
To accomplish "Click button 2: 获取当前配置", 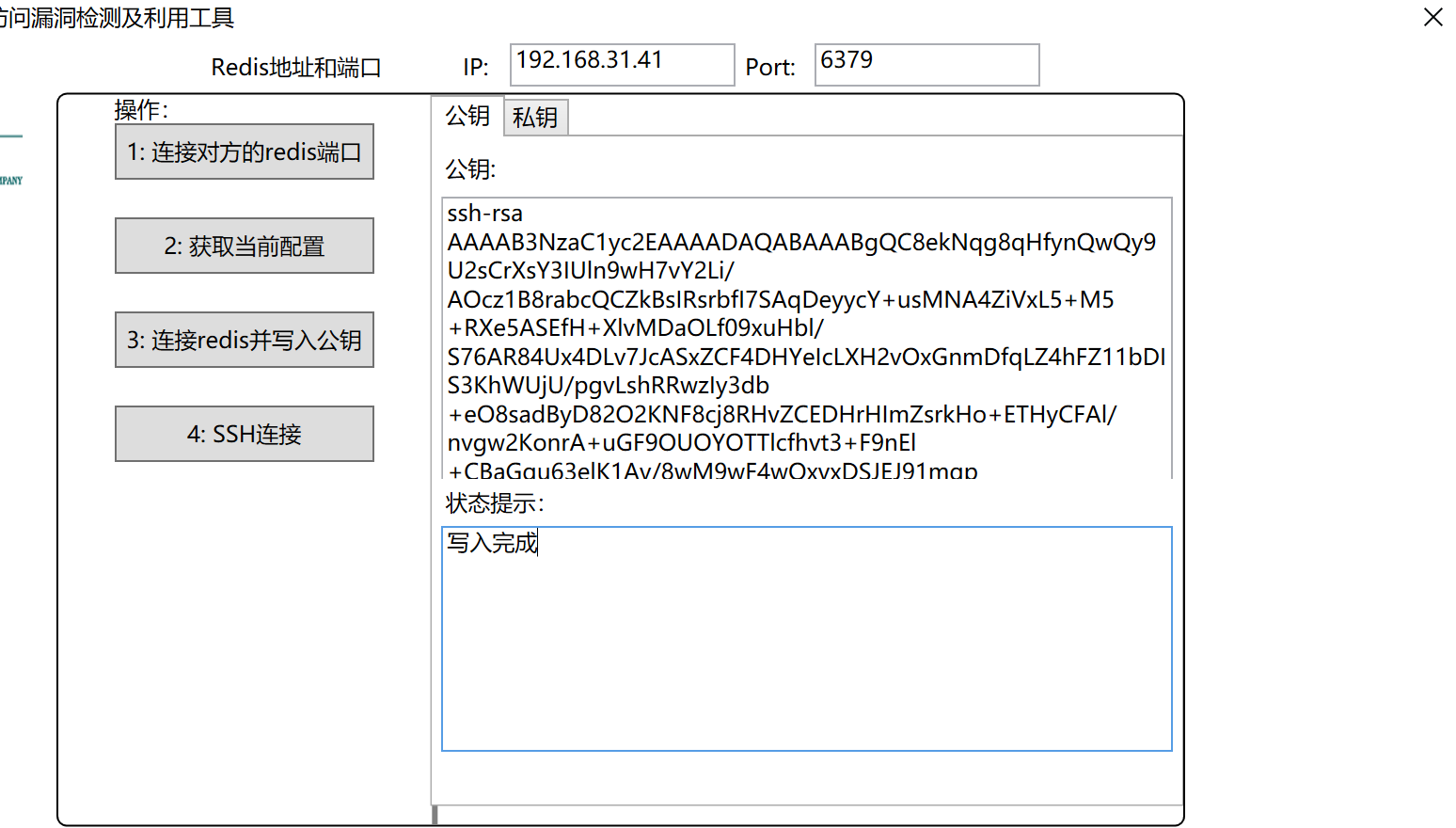I will 245,246.
